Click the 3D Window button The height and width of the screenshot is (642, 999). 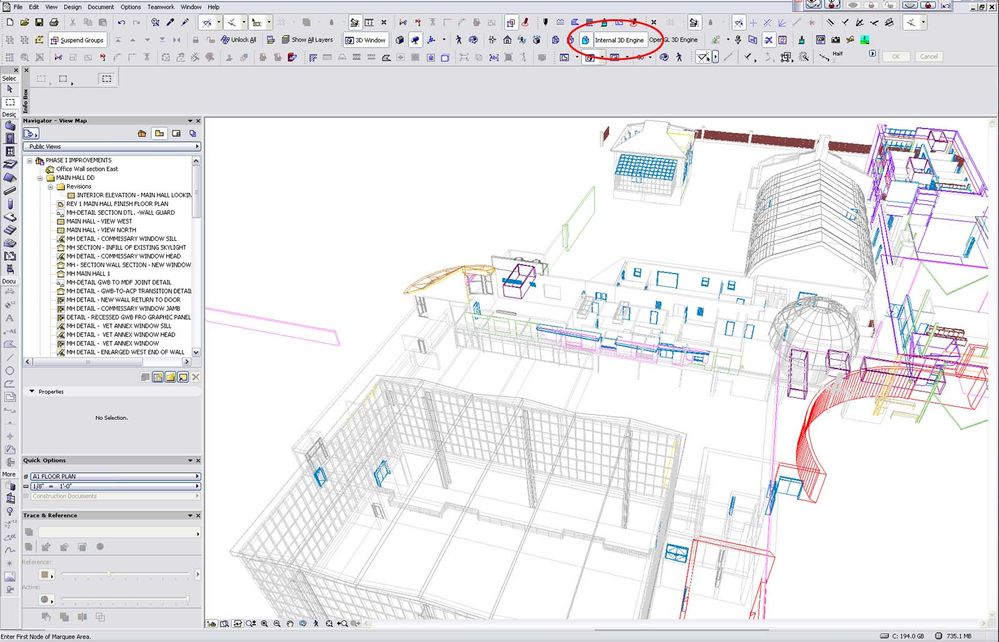(x=366, y=40)
